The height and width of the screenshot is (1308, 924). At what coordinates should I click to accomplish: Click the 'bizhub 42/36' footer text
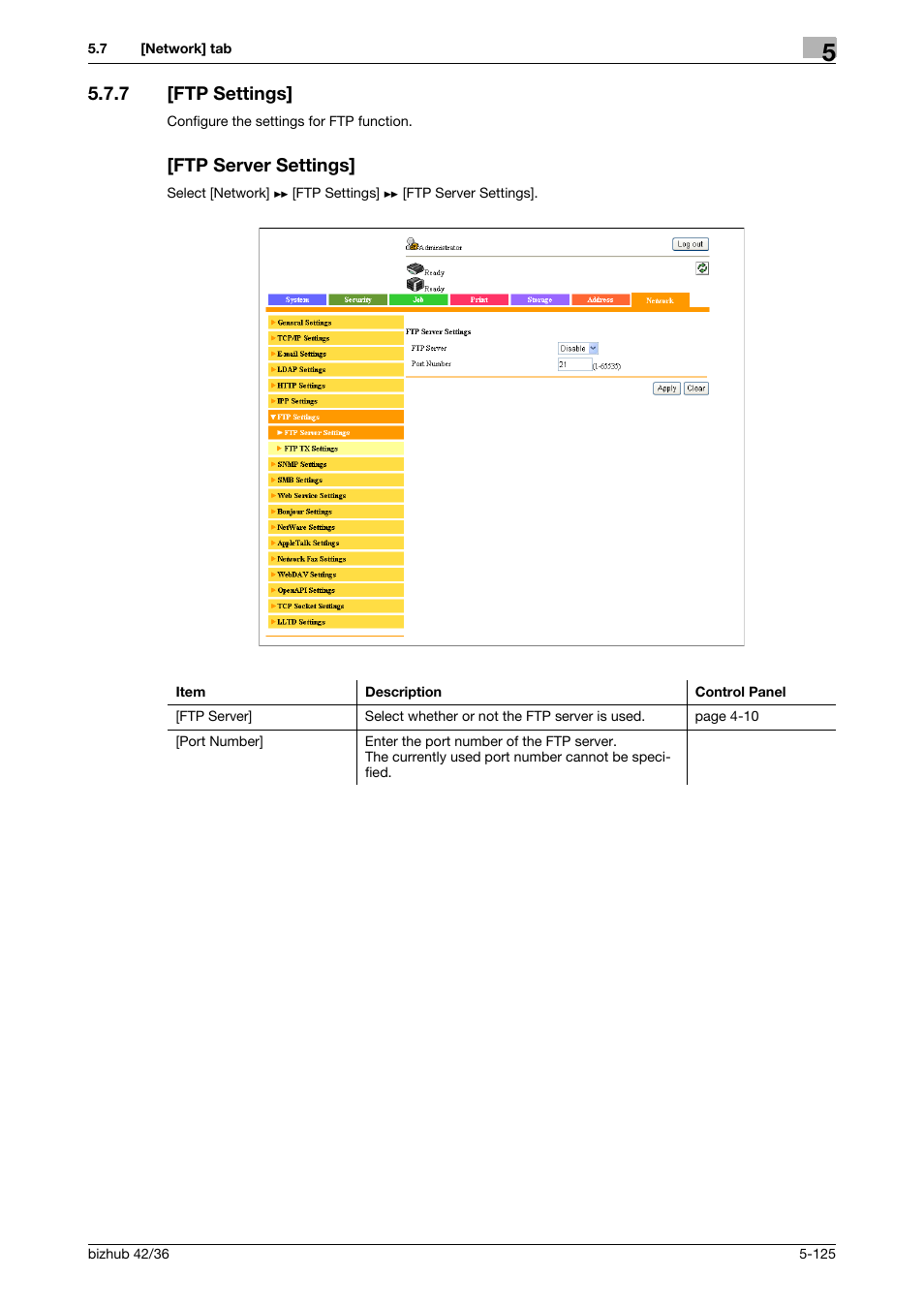129,1254
